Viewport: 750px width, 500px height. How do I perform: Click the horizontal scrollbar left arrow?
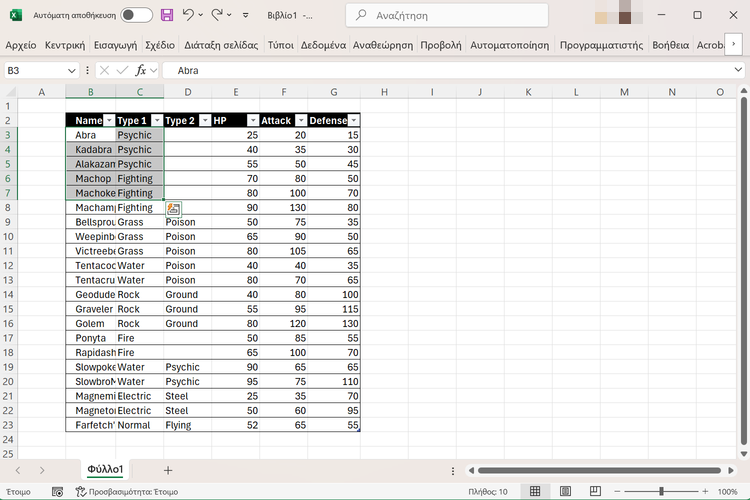[x=471, y=470]
